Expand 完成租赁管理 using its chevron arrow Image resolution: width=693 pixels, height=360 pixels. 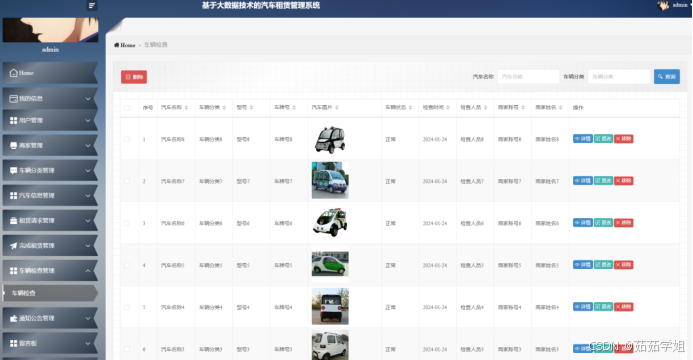(x=88, y=246)
